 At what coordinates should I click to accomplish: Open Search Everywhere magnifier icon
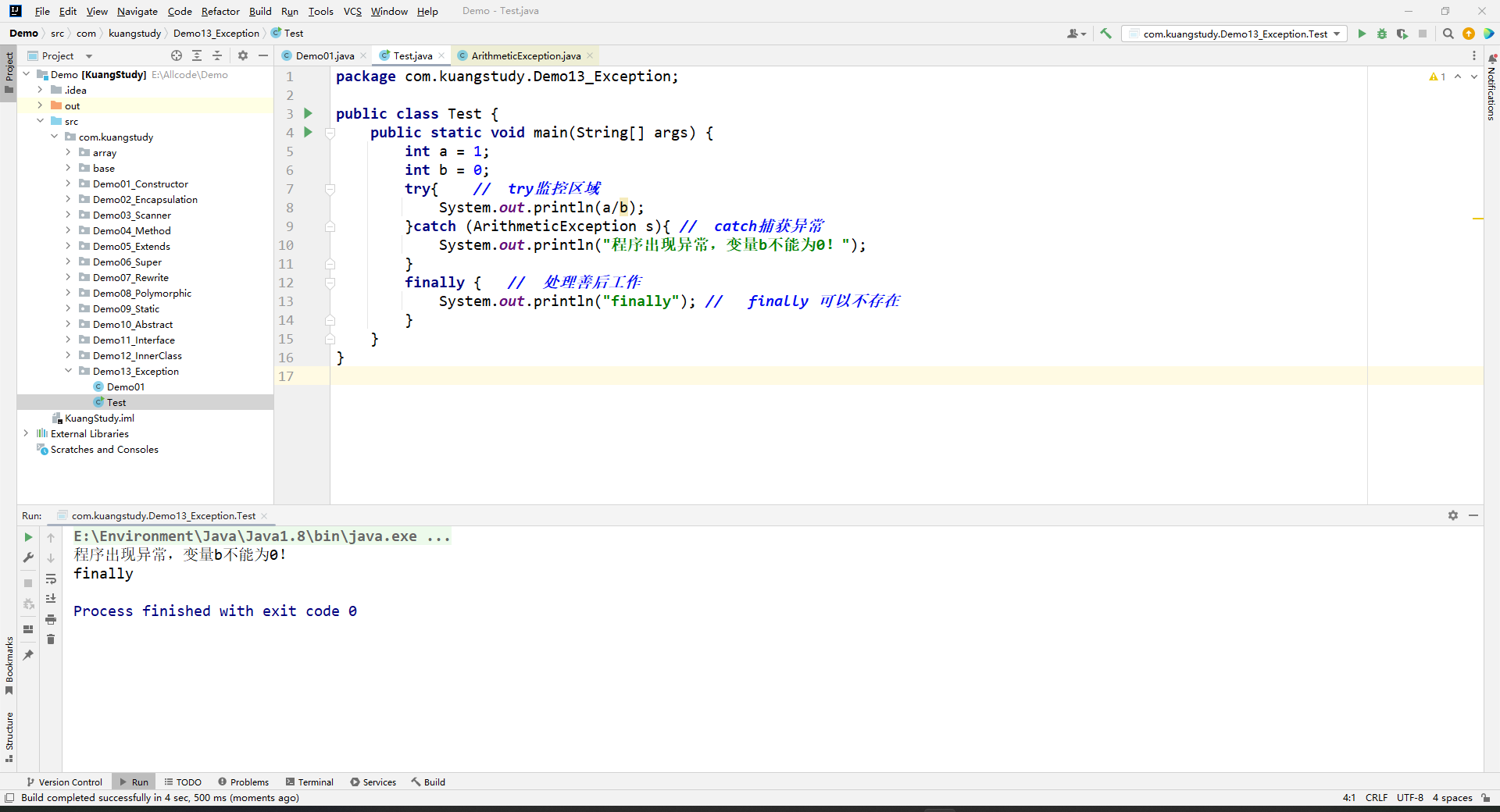(1448, 34)
